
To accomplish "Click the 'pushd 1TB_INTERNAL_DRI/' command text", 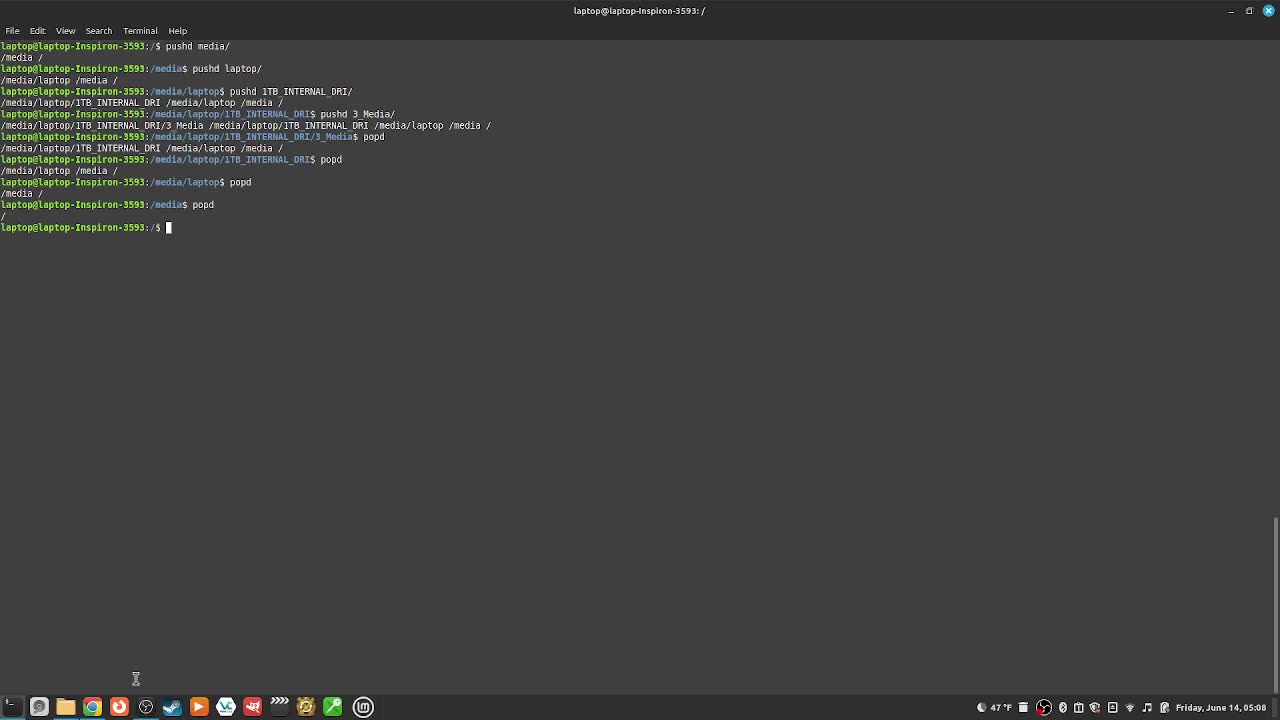I will click(x=291, y=92).
